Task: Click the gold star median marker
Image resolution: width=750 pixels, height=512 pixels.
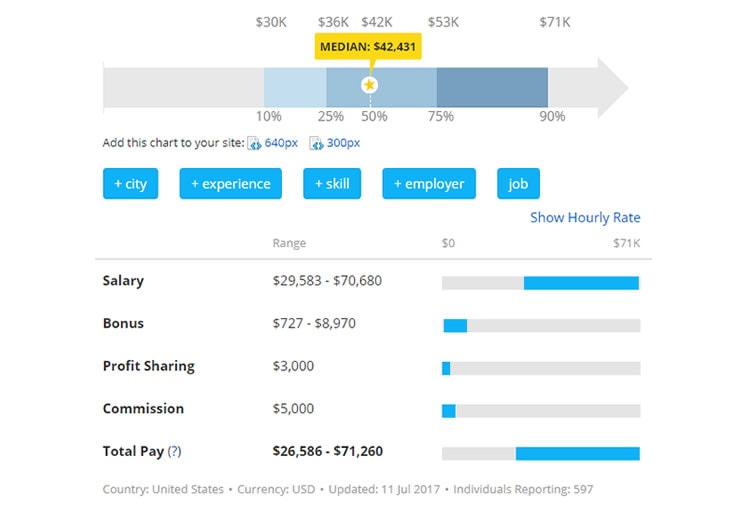Action: click(369, 85)
